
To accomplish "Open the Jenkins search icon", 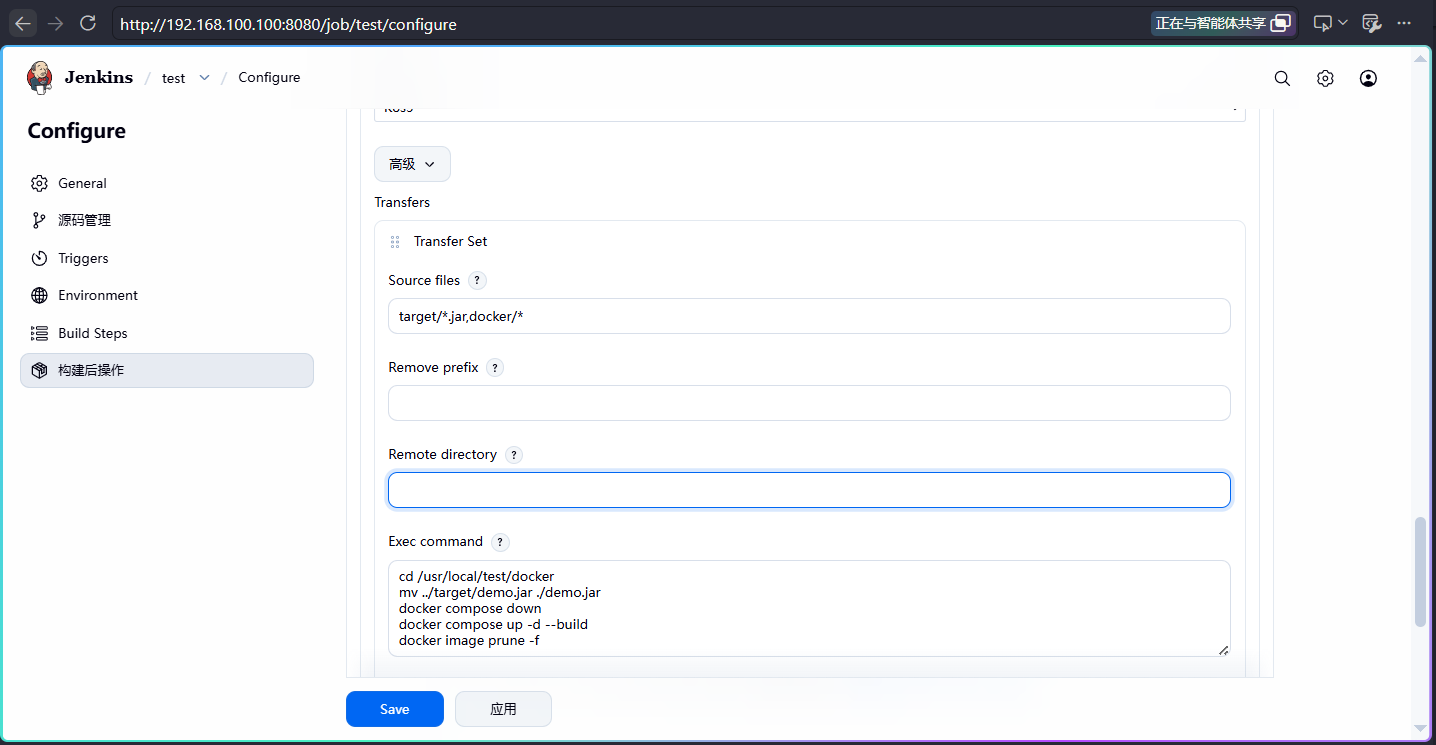I will 1282,78.
